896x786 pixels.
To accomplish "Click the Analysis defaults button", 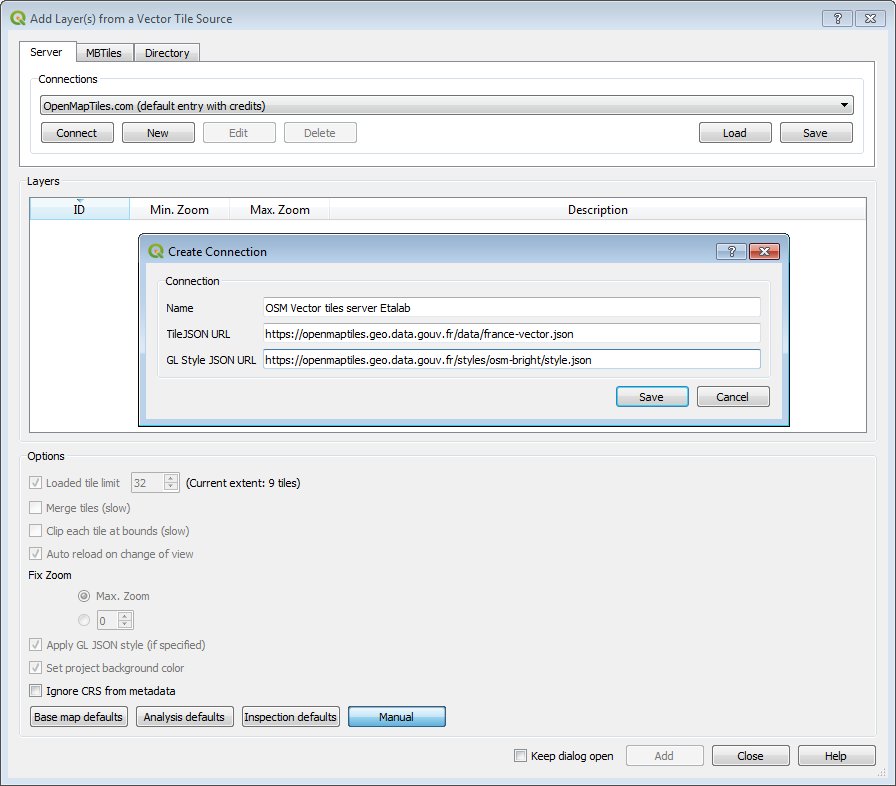I will pyautogui.click(x=185, y=717).
